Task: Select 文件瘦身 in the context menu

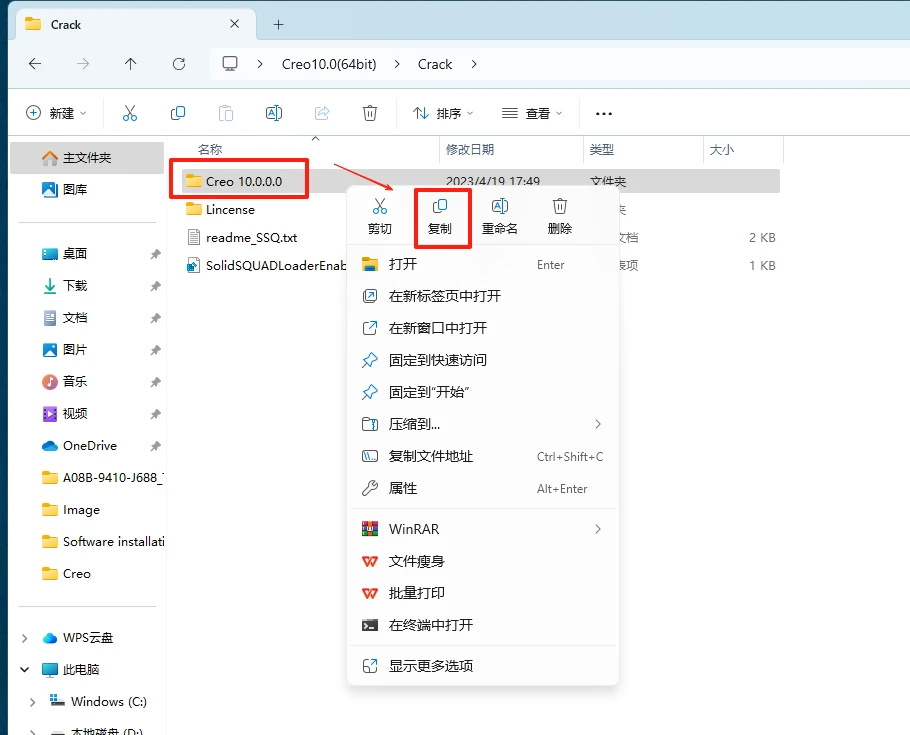Action: (x=483, y=561)
